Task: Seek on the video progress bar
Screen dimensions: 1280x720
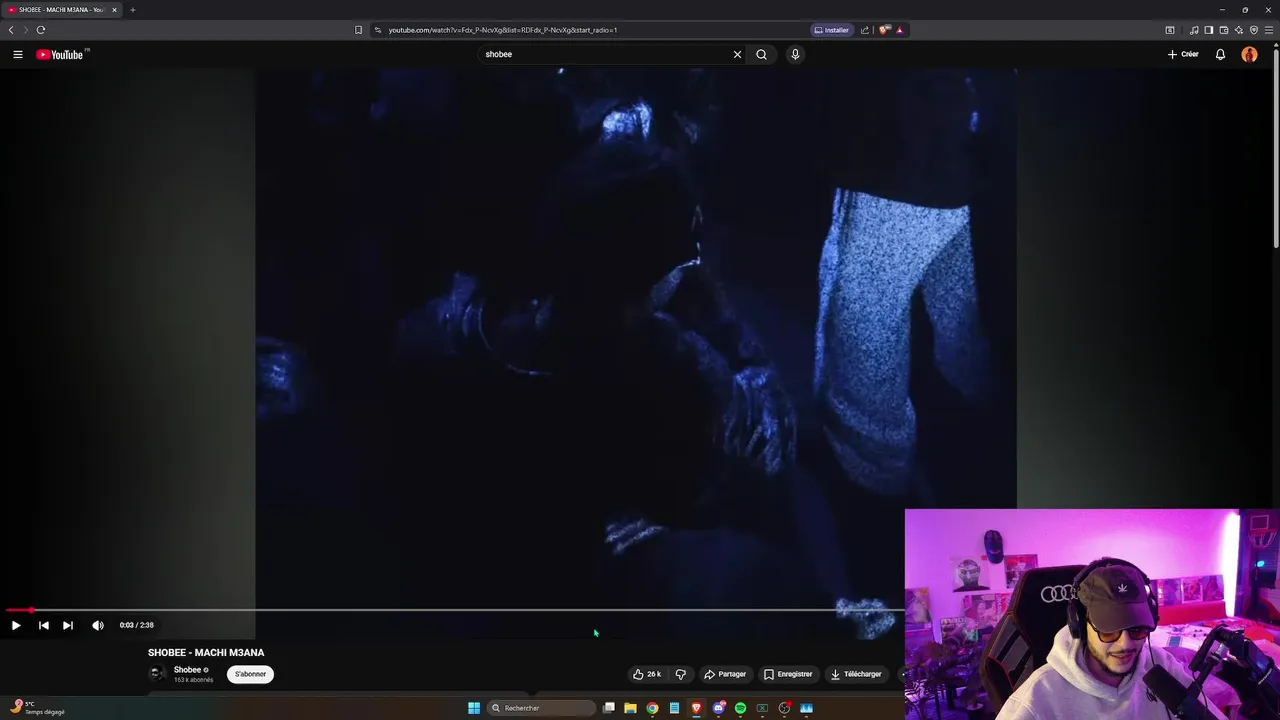Action: [x=453, y=610]
